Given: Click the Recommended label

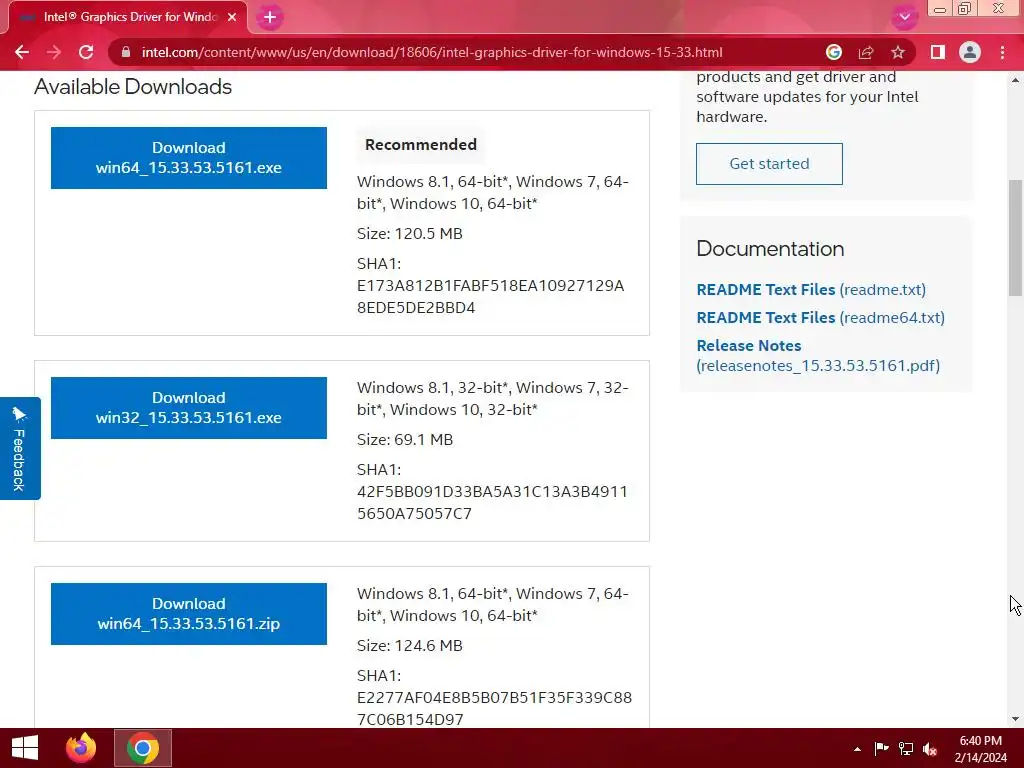Looking at the screenshot, I should (x=421, y=144).
